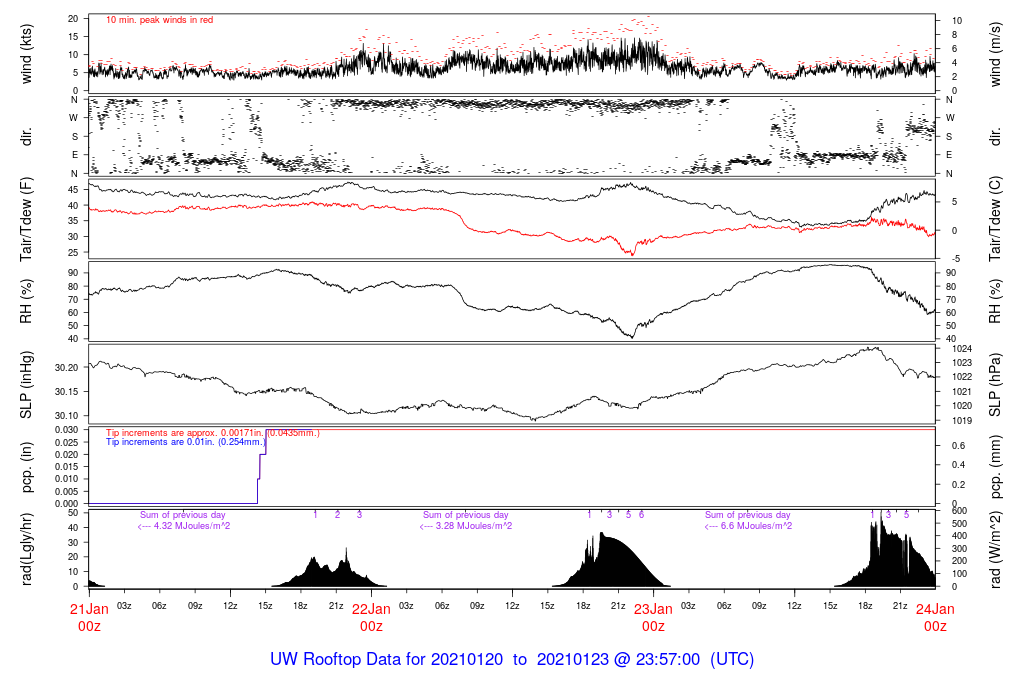
Task: Click the '3.28 MJoules/m^2' sum label
Action: 466,526
